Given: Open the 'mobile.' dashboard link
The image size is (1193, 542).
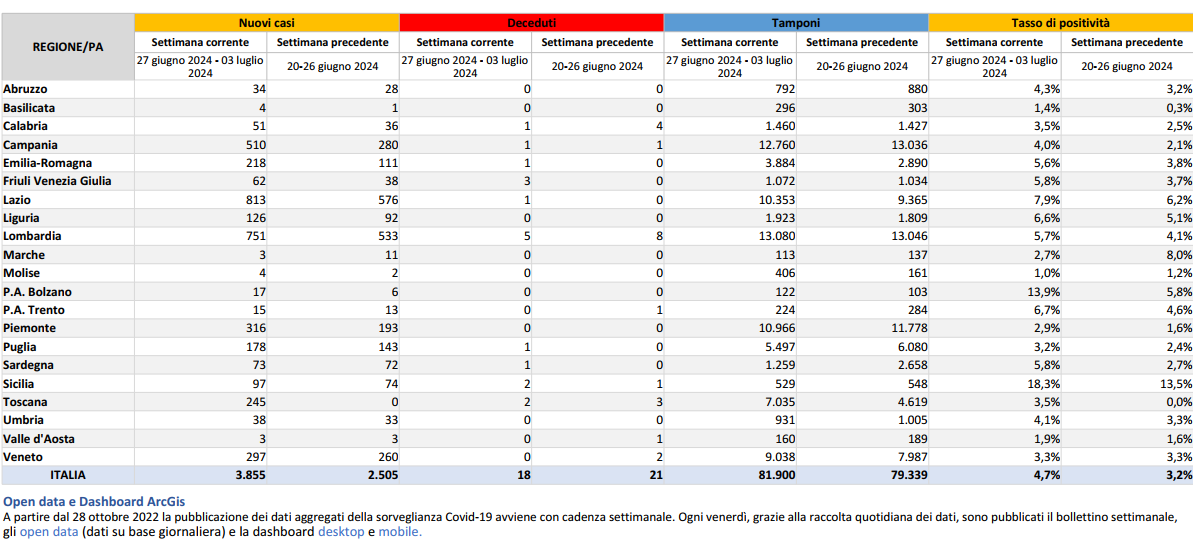Looking at the screenshot, I should tap(400, 532).
